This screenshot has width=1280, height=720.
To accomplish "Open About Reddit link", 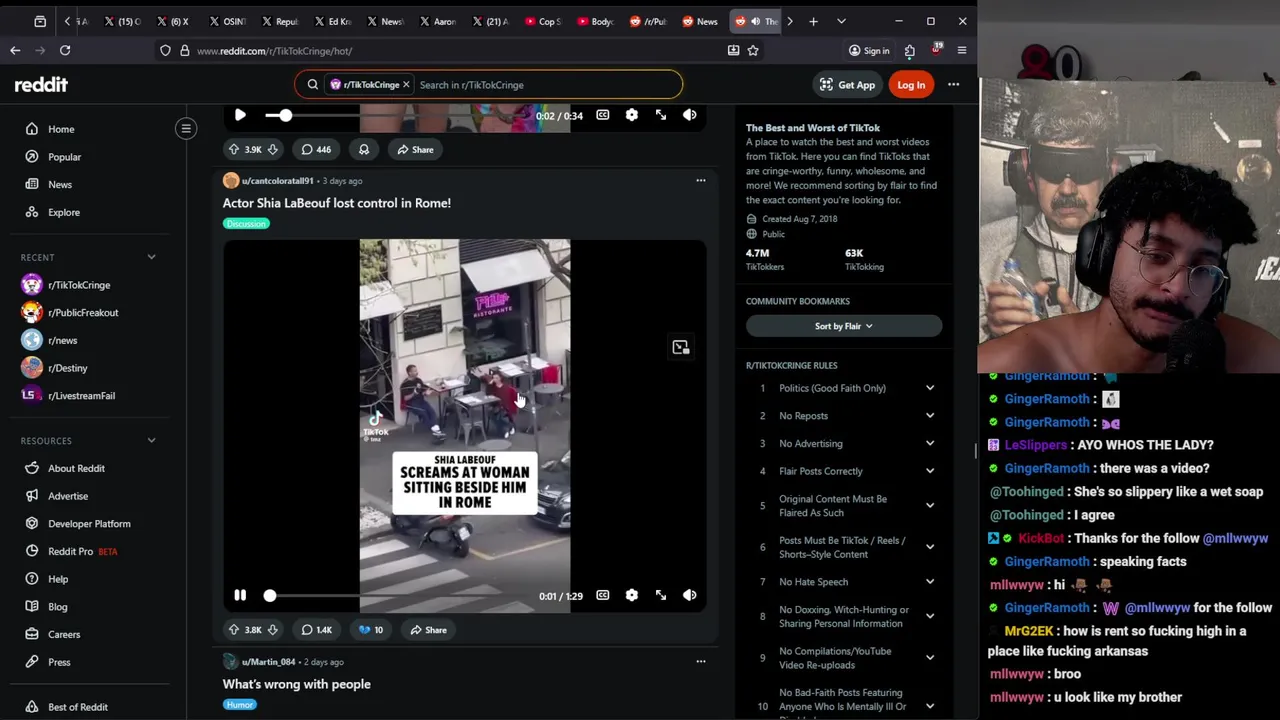I will tap(76, 468).
